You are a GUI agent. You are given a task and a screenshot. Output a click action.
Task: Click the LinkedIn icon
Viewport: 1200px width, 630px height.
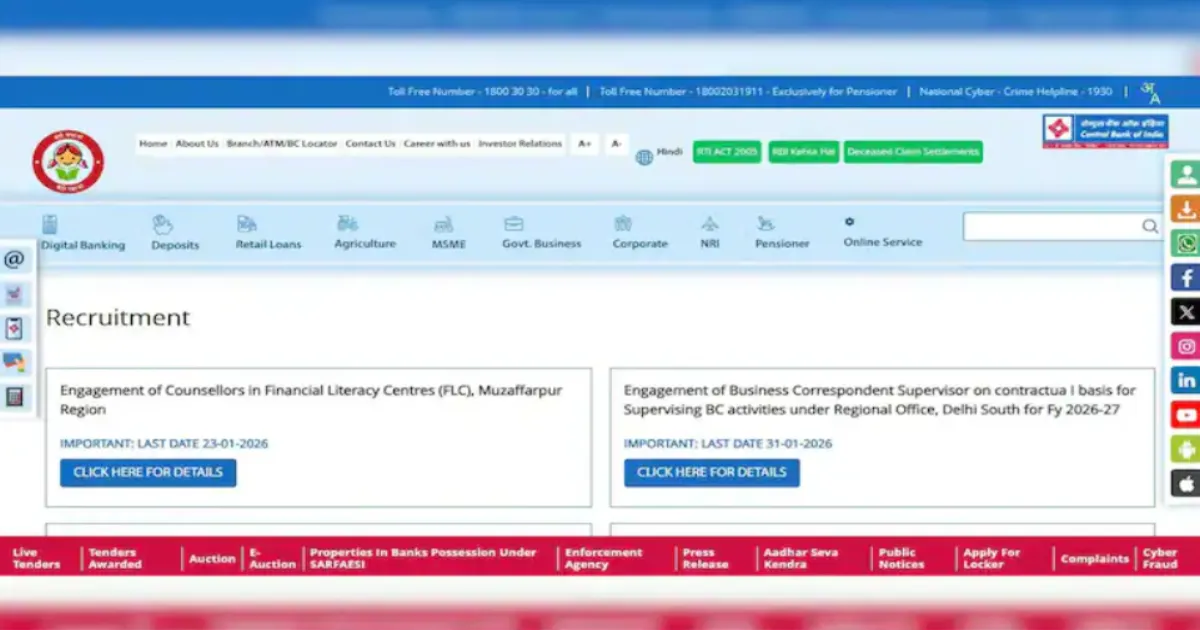pyautogui.click(x=1184, y=381)
